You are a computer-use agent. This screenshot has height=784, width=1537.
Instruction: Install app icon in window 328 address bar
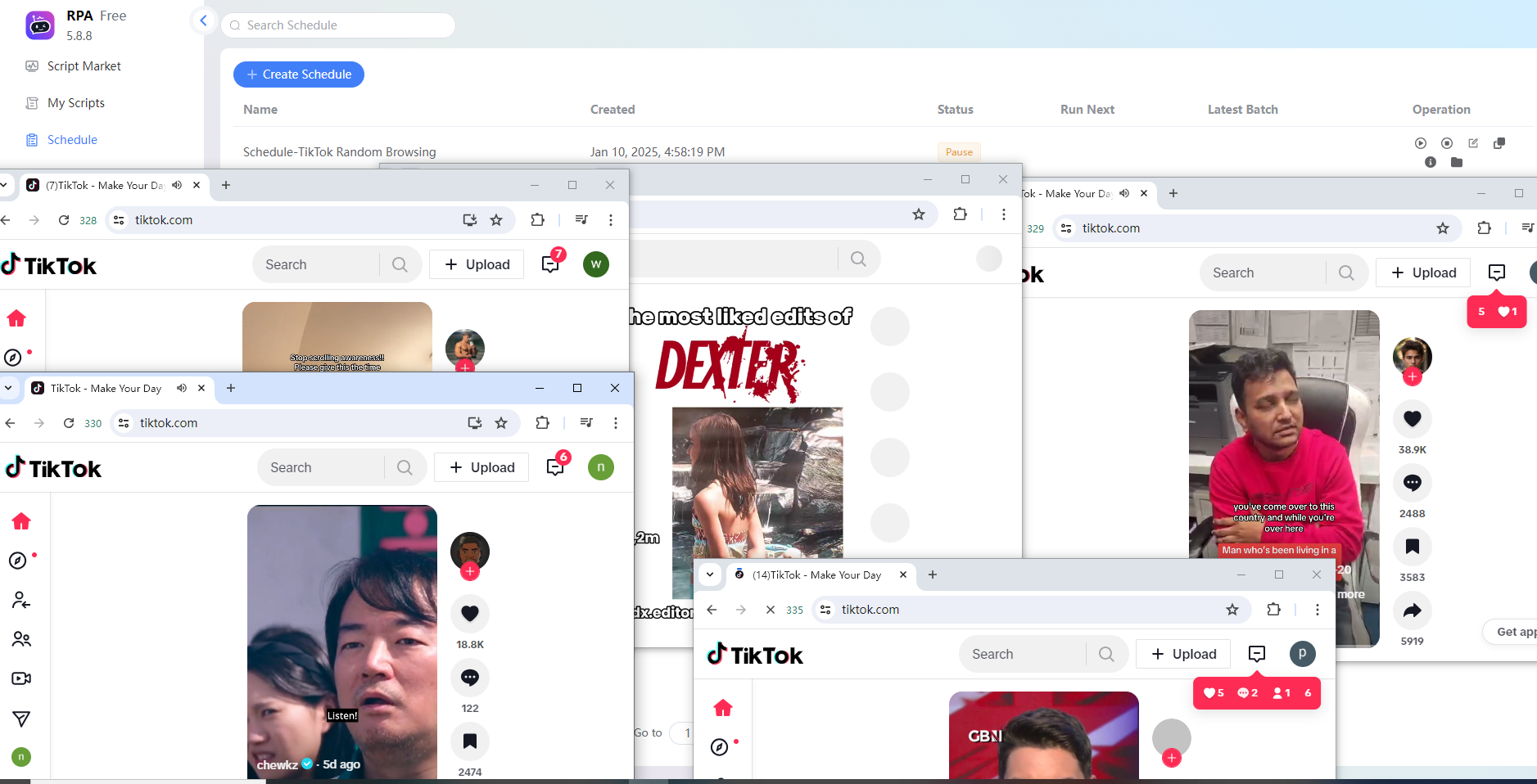tap(470, 220)
